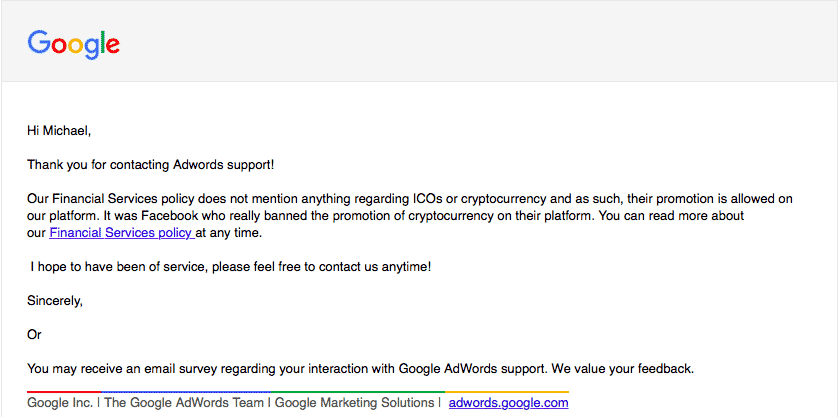Image resolution: width=840 pixels, height=417 pixels.
Task: Click the "Our Financial Services policy" paragraph opening
Action: (x=110, y=199)
